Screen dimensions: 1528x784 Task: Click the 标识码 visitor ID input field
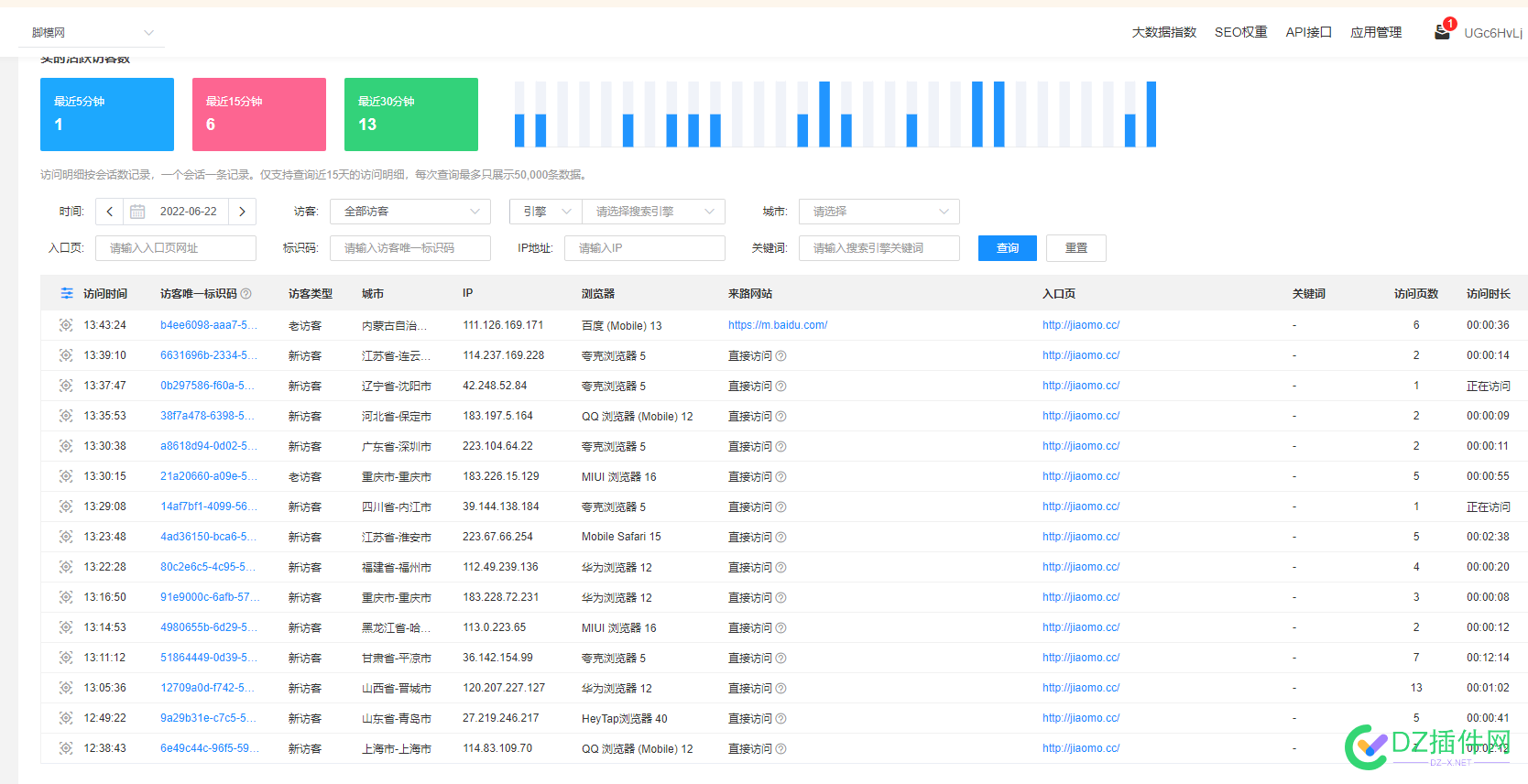(410, 248)
